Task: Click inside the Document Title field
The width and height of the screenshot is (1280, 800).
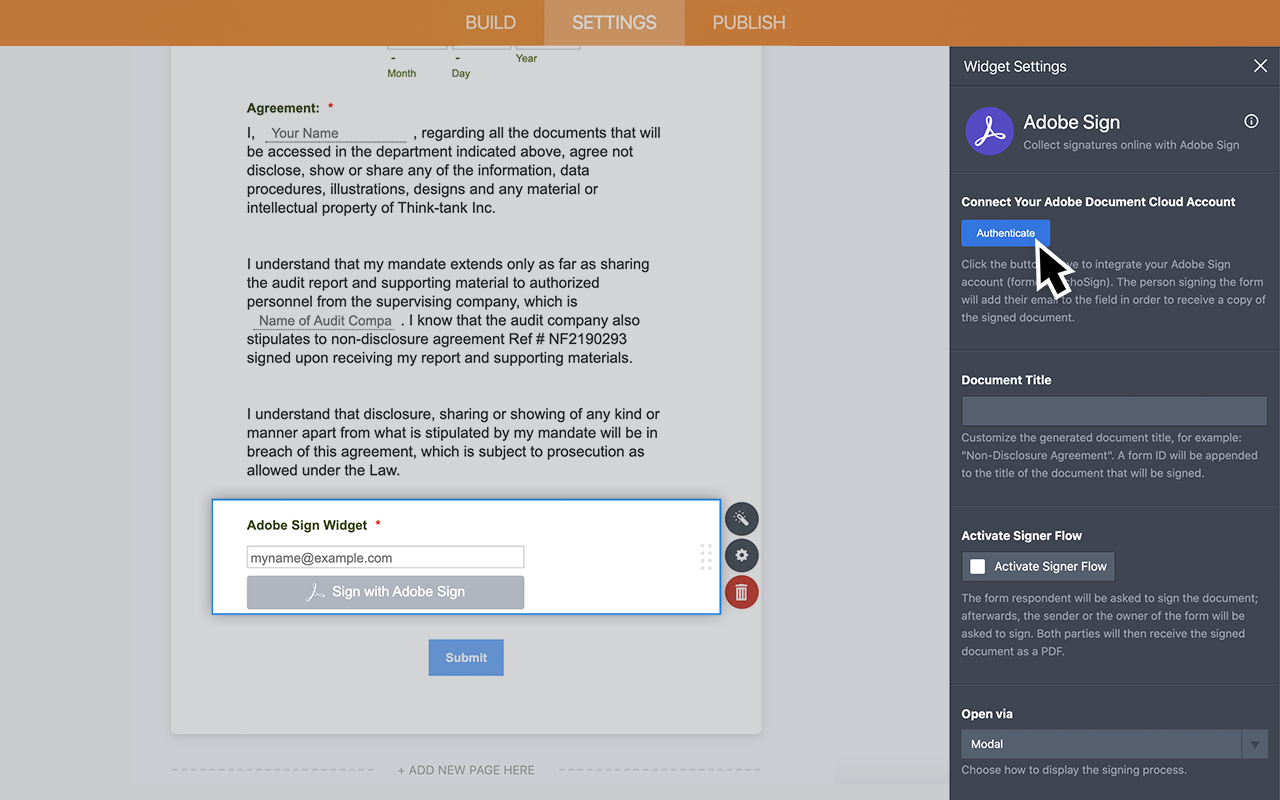Action: tap(1113, 410)
